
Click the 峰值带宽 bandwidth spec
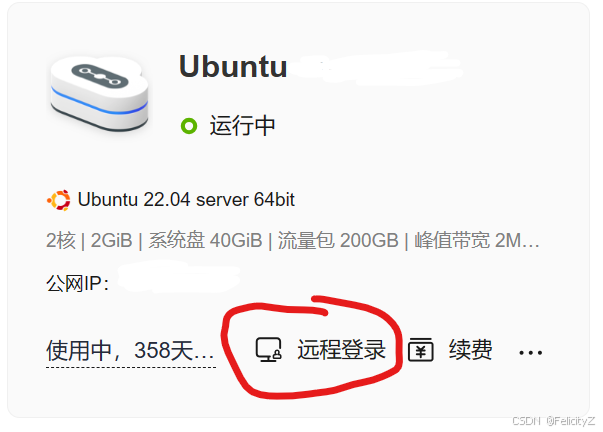[477, 240]
